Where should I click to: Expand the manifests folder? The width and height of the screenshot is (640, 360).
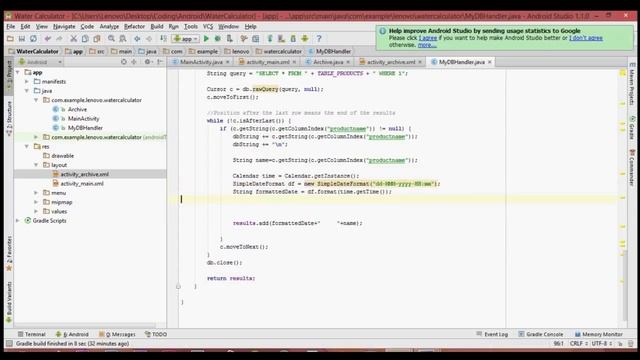tap(27, 82)
